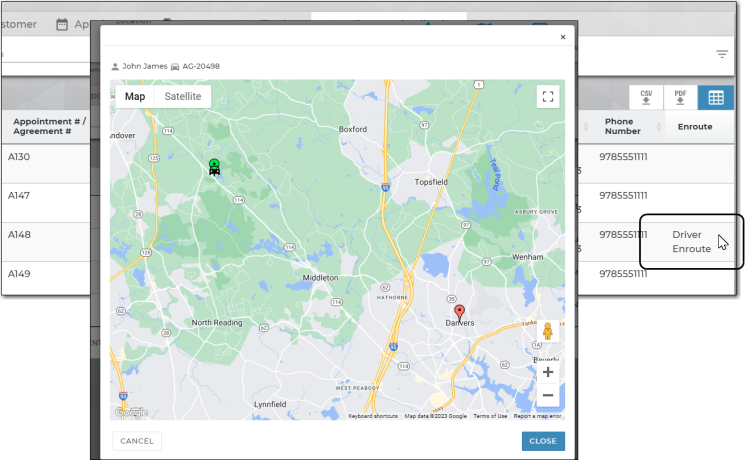Close the map dialog with the X
This screenshot has width=745, height=460.
click(x=562, y=37)
